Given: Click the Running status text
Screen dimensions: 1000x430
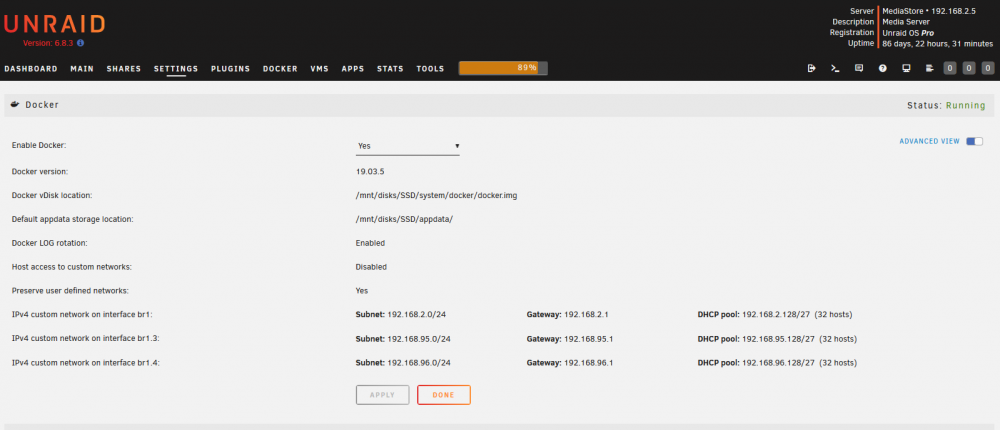Looking at the screenshot, I should [x=966, y=105].
